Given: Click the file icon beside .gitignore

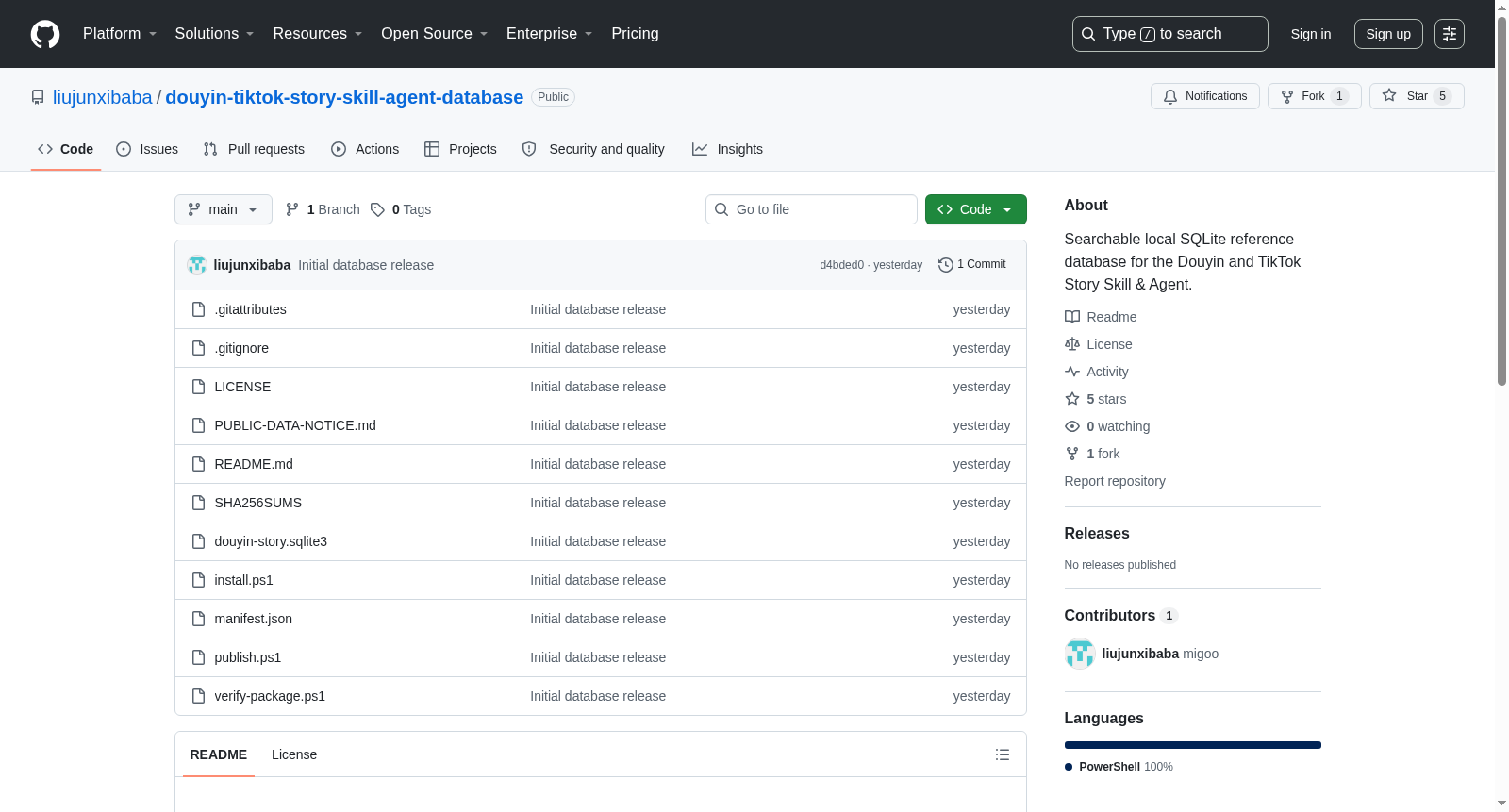Looking at the screenshot, I should (x=198, y=348).
